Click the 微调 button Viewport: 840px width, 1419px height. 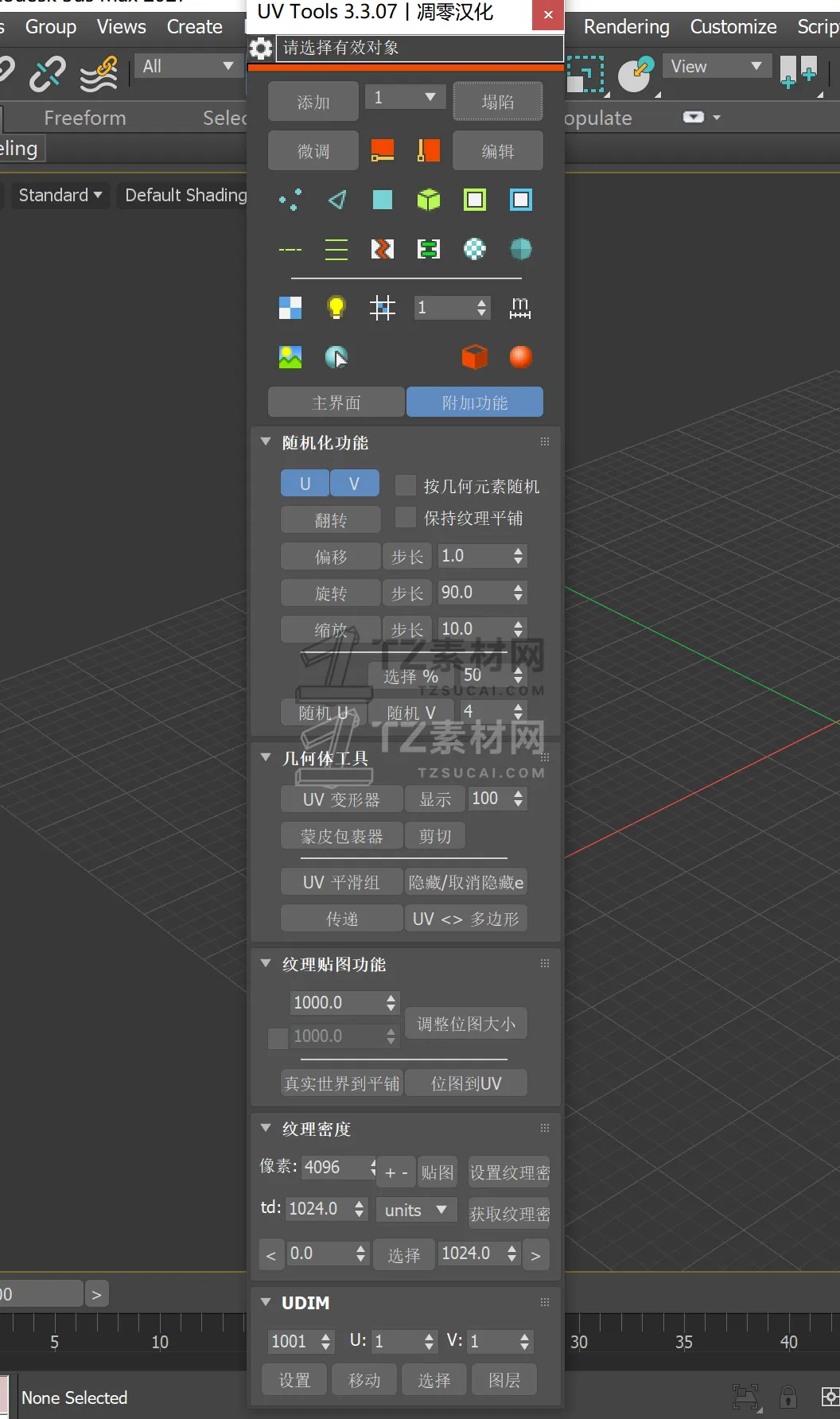pos(313,151)
